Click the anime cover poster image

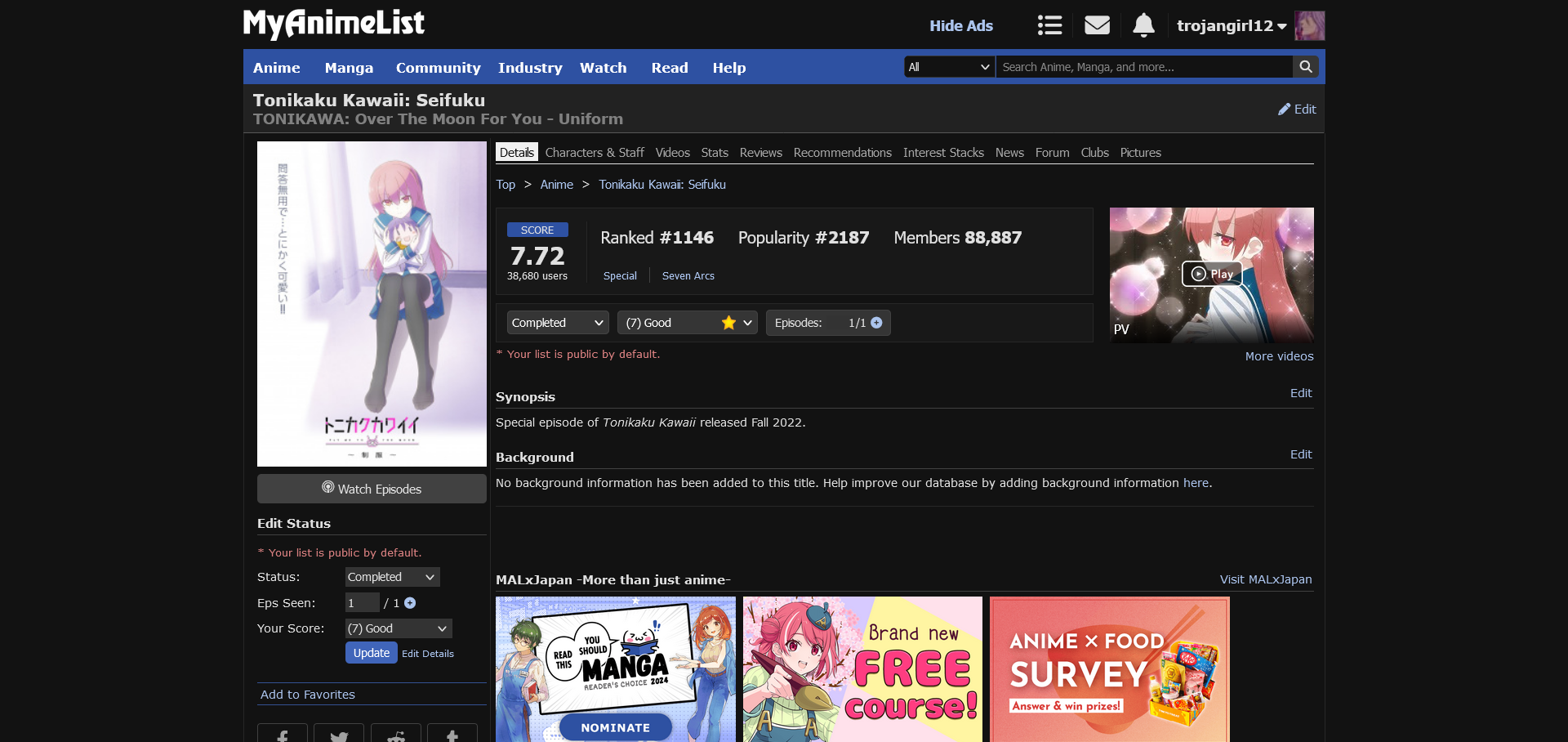372,304
